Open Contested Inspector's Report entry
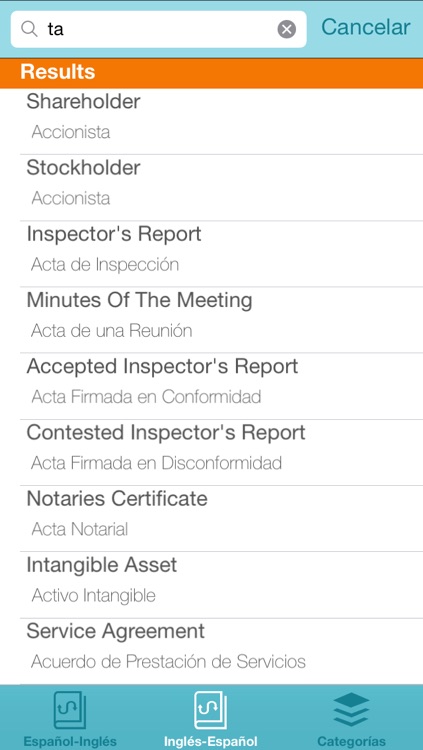423x750 pixels. (222, 452)
